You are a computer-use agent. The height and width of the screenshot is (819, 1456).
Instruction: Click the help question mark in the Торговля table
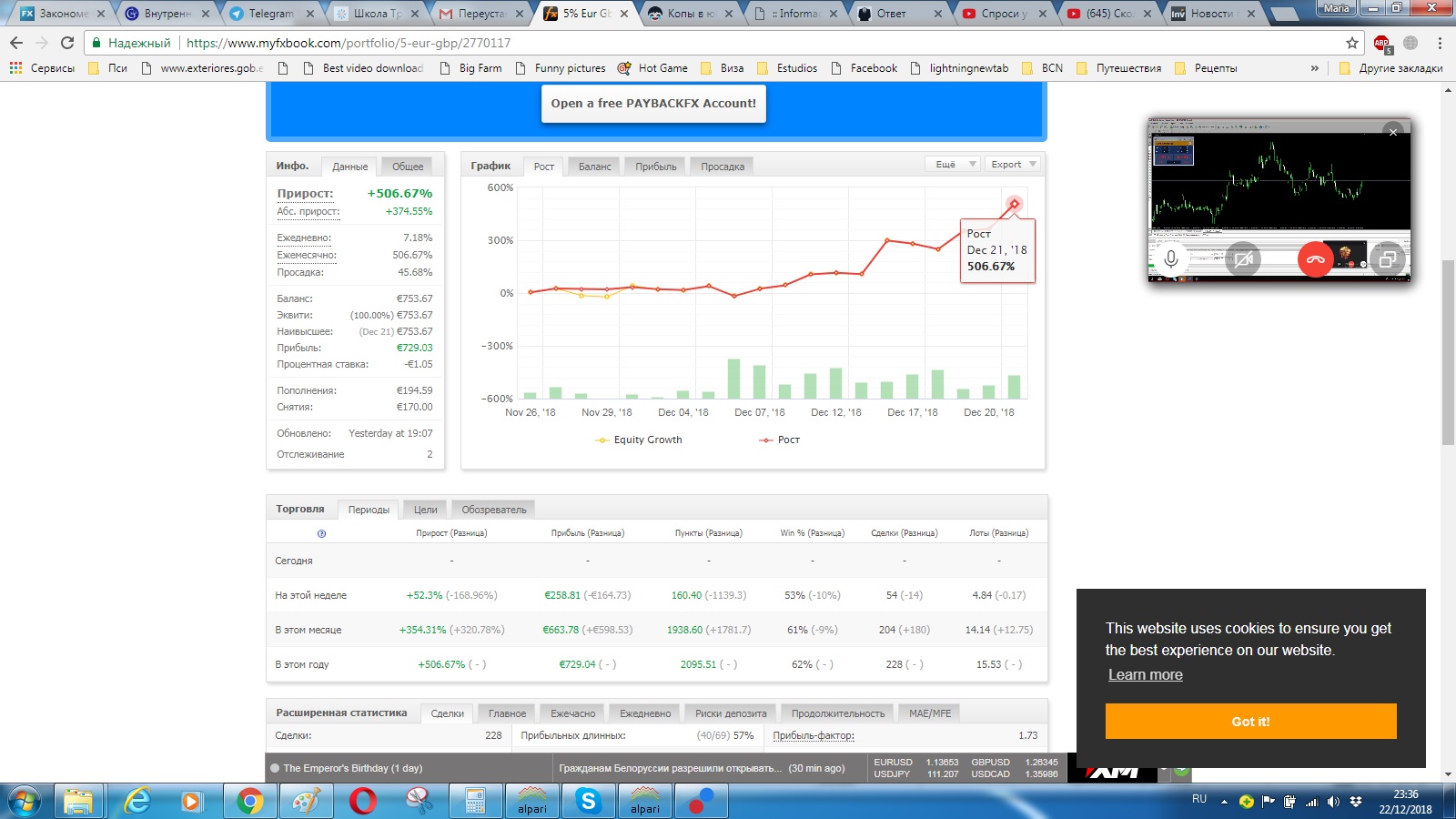[x=321, y=534]
